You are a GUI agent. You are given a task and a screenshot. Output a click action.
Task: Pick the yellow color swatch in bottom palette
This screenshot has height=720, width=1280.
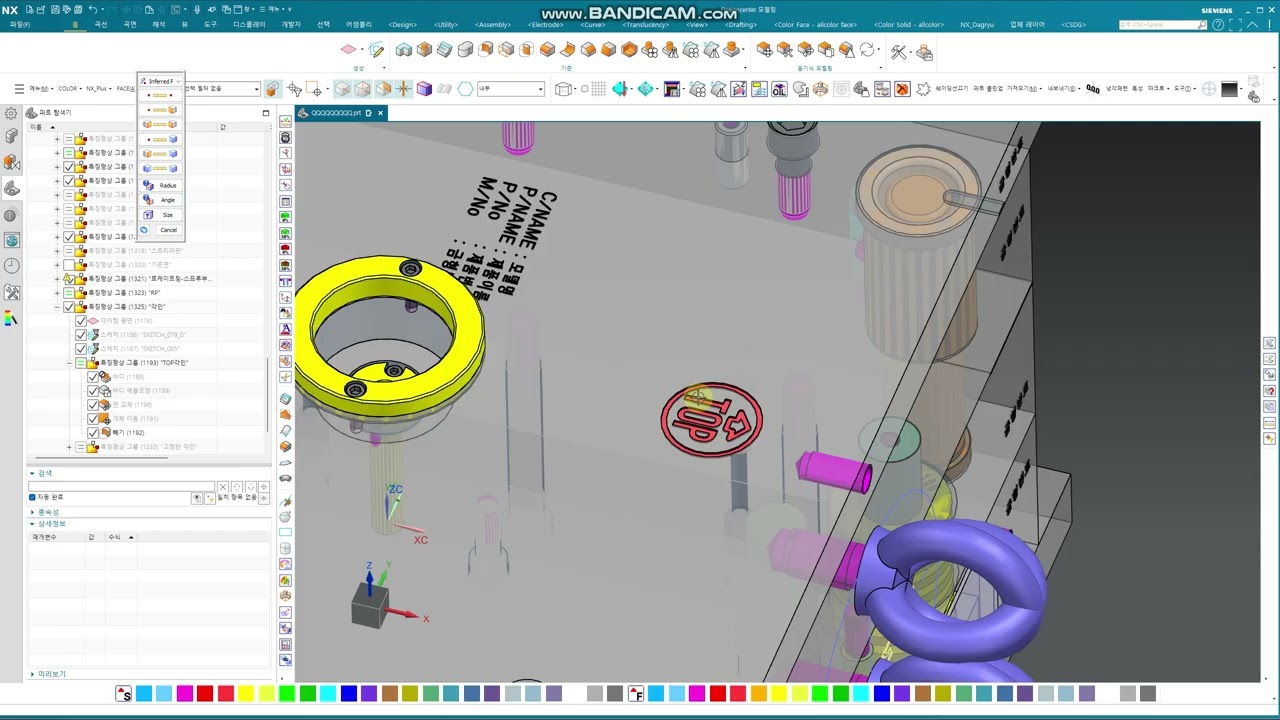[x=246, y=693]
